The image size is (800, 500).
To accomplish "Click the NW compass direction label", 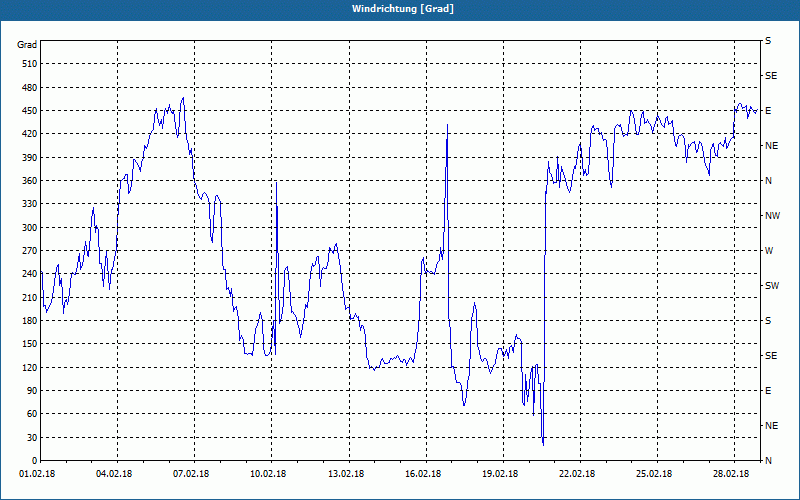I will click(x=772, y=216).
